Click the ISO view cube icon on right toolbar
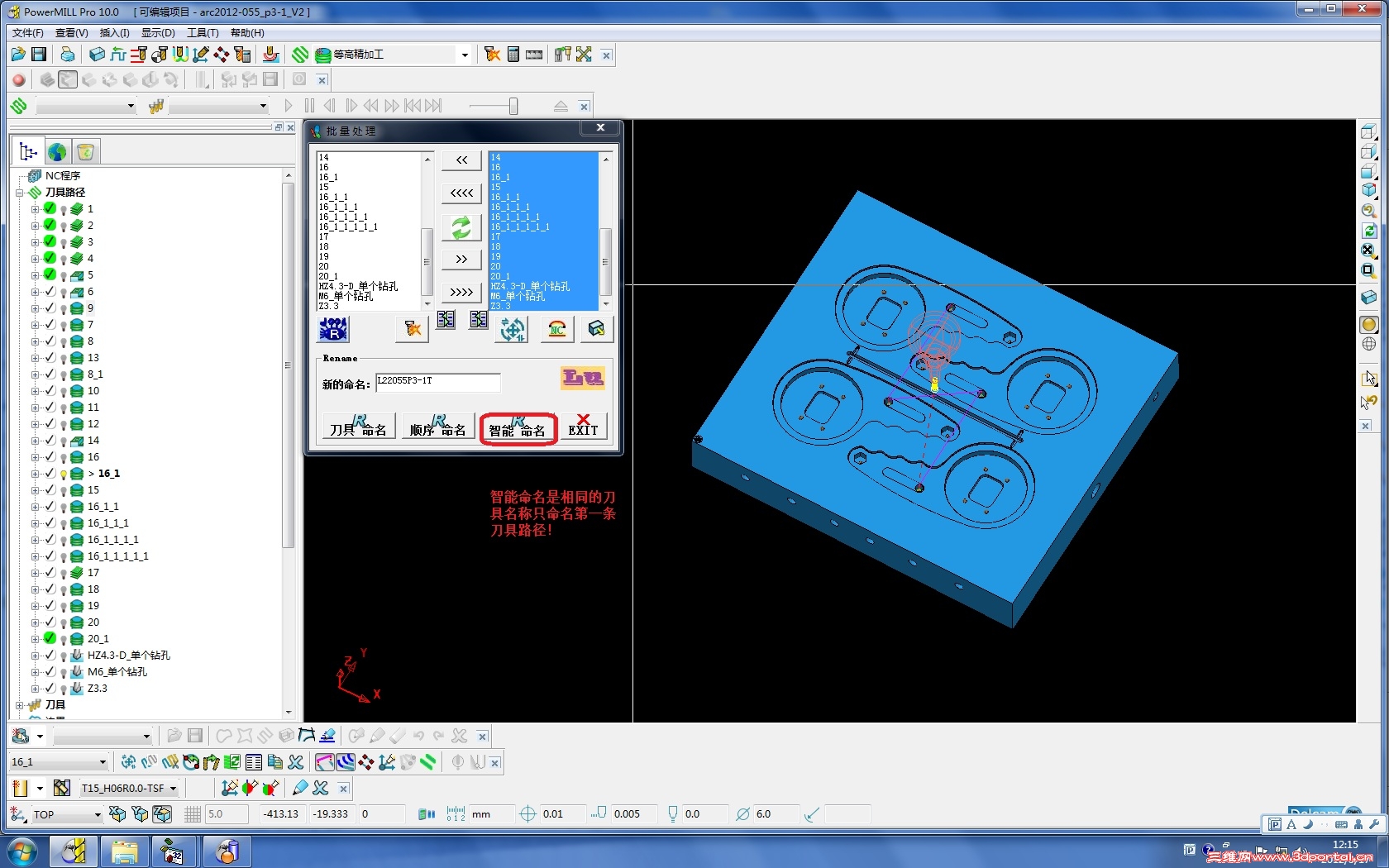 (x=1369, y=190)
